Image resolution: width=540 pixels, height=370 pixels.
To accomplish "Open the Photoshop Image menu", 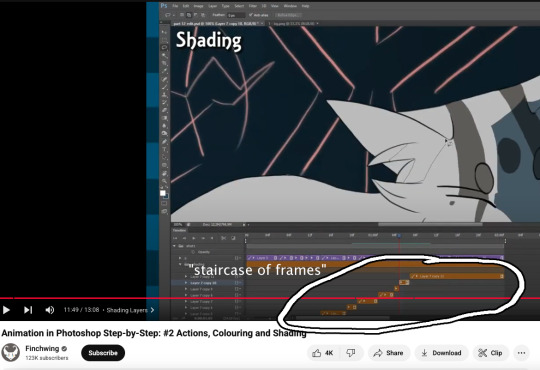I will tap(198, 6).
